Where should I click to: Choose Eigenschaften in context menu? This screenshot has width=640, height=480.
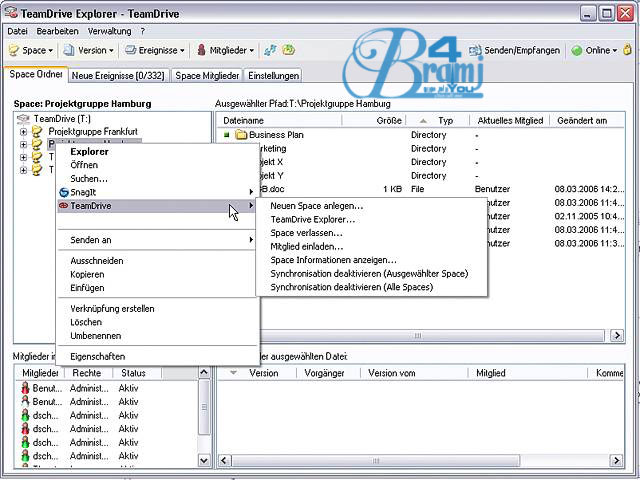click(157, 356)
